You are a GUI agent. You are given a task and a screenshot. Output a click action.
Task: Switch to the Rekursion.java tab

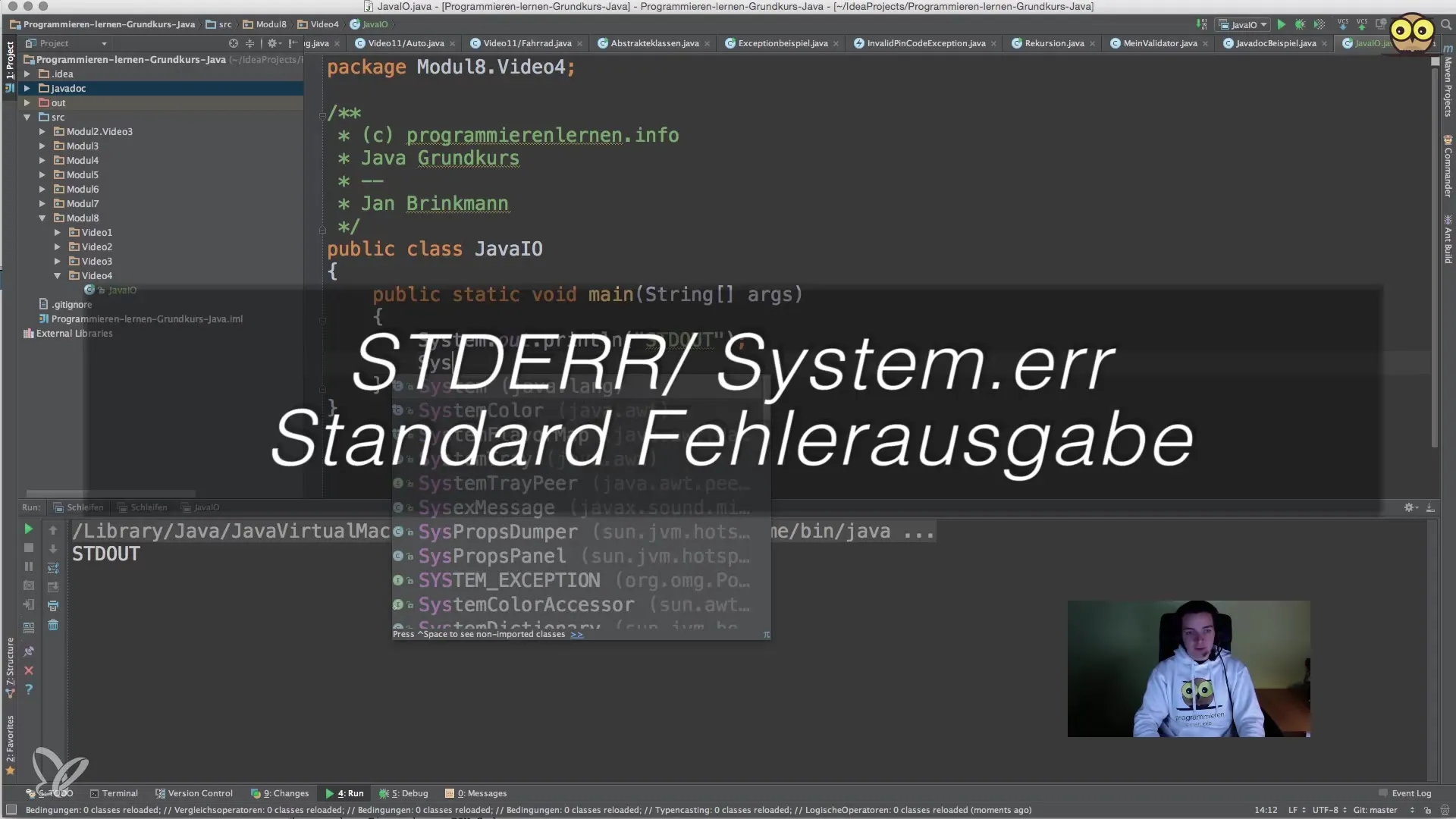1053,43
